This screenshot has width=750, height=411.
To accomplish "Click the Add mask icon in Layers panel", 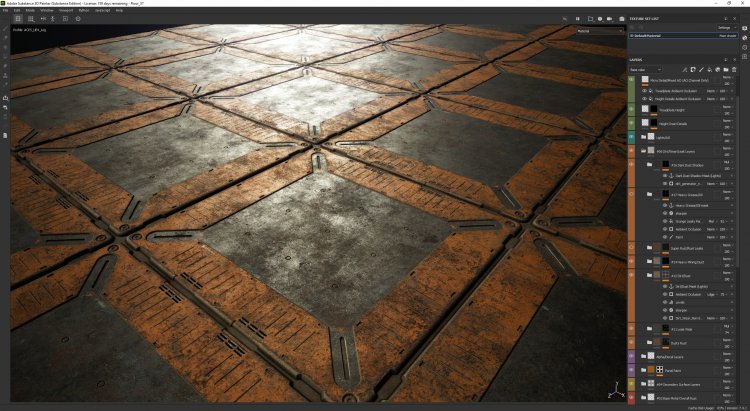I will (693, 70).
